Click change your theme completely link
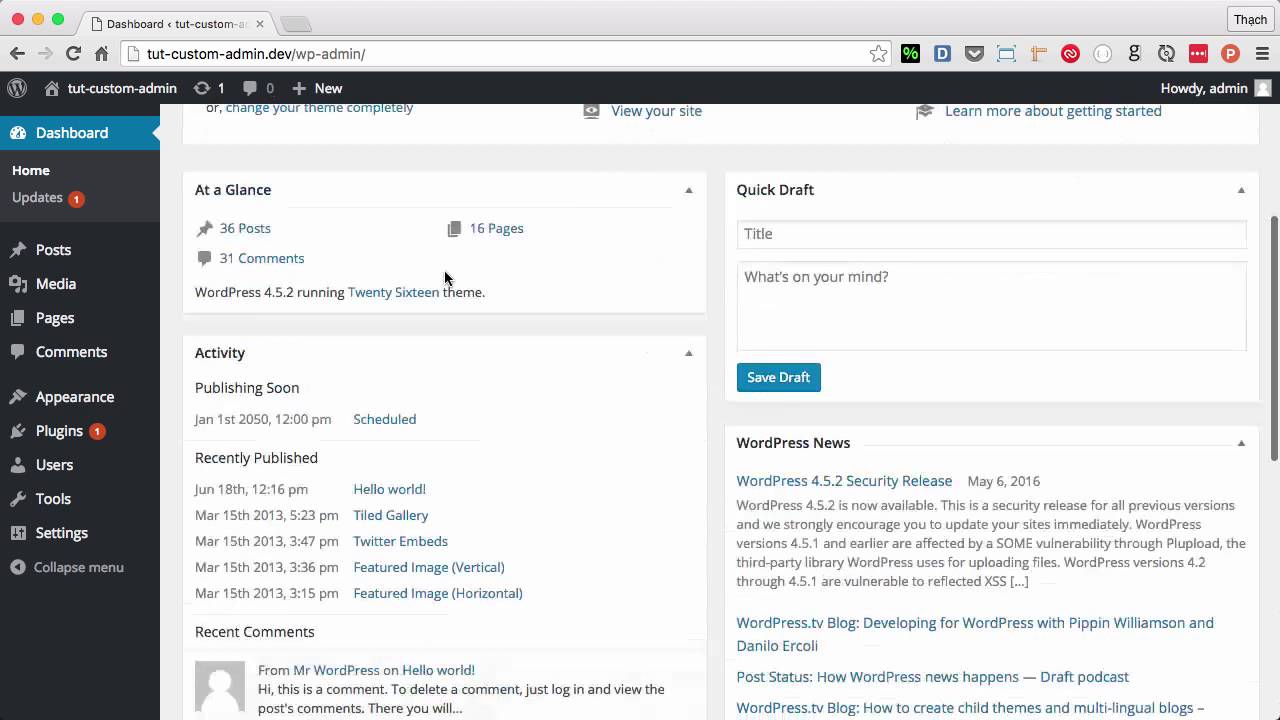The width and height of the screenshot is (1280, 720). pyautogui.click(x=319, y=109)
